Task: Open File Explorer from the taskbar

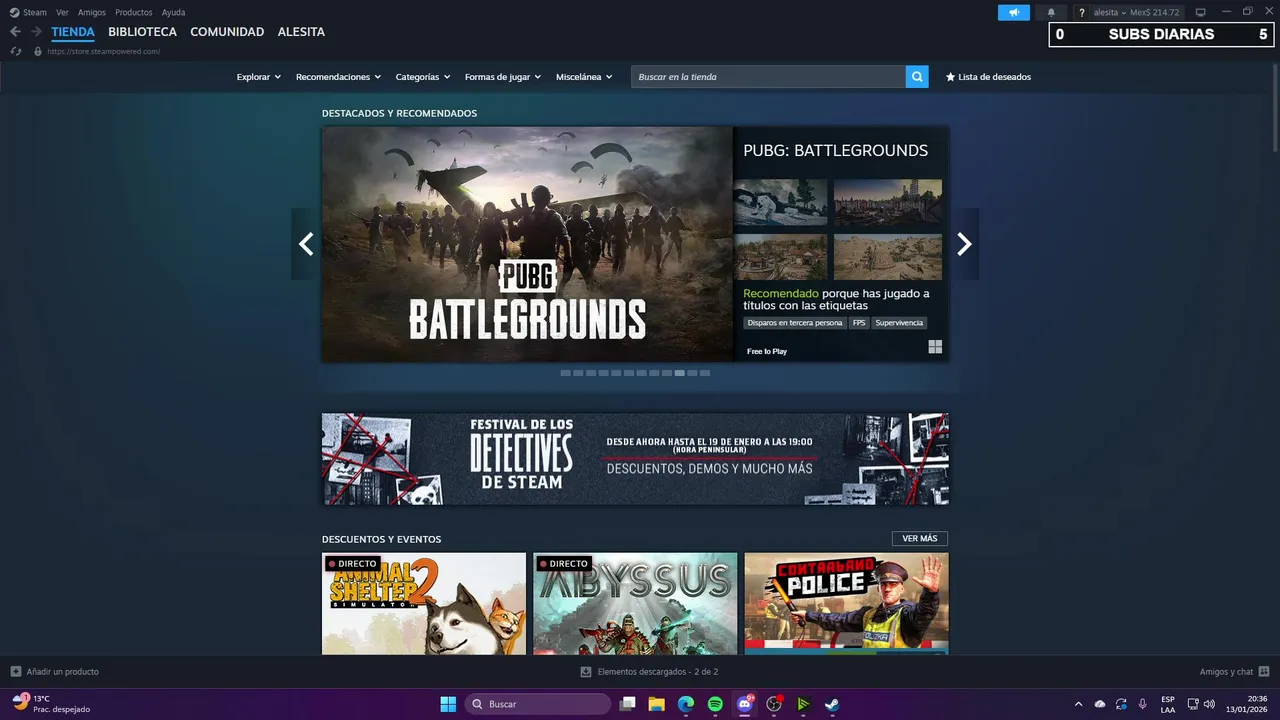Action: (x=657, y=704)
